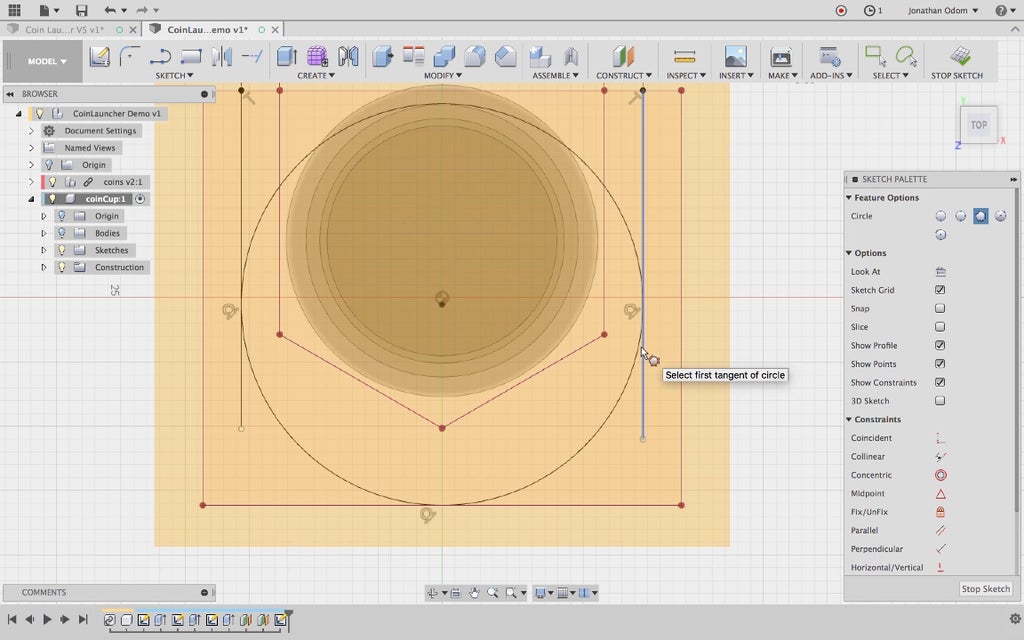This screenshot has width=1024, height=640.
Task: Toggle the Sketch Grid checkbox
Action: [x=940, y=290]
